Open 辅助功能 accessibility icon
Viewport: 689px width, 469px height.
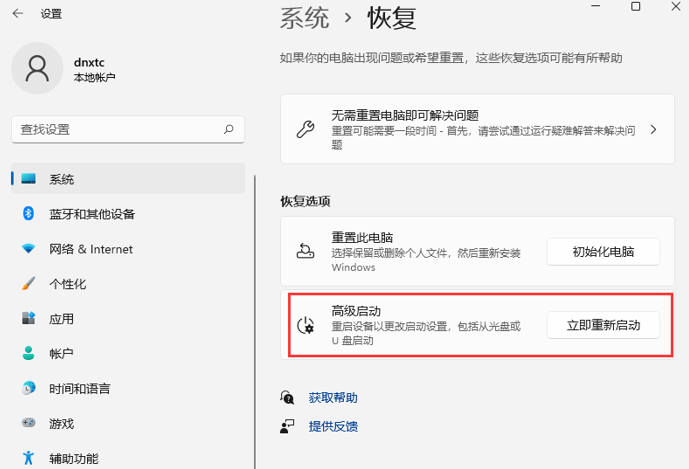29,458
